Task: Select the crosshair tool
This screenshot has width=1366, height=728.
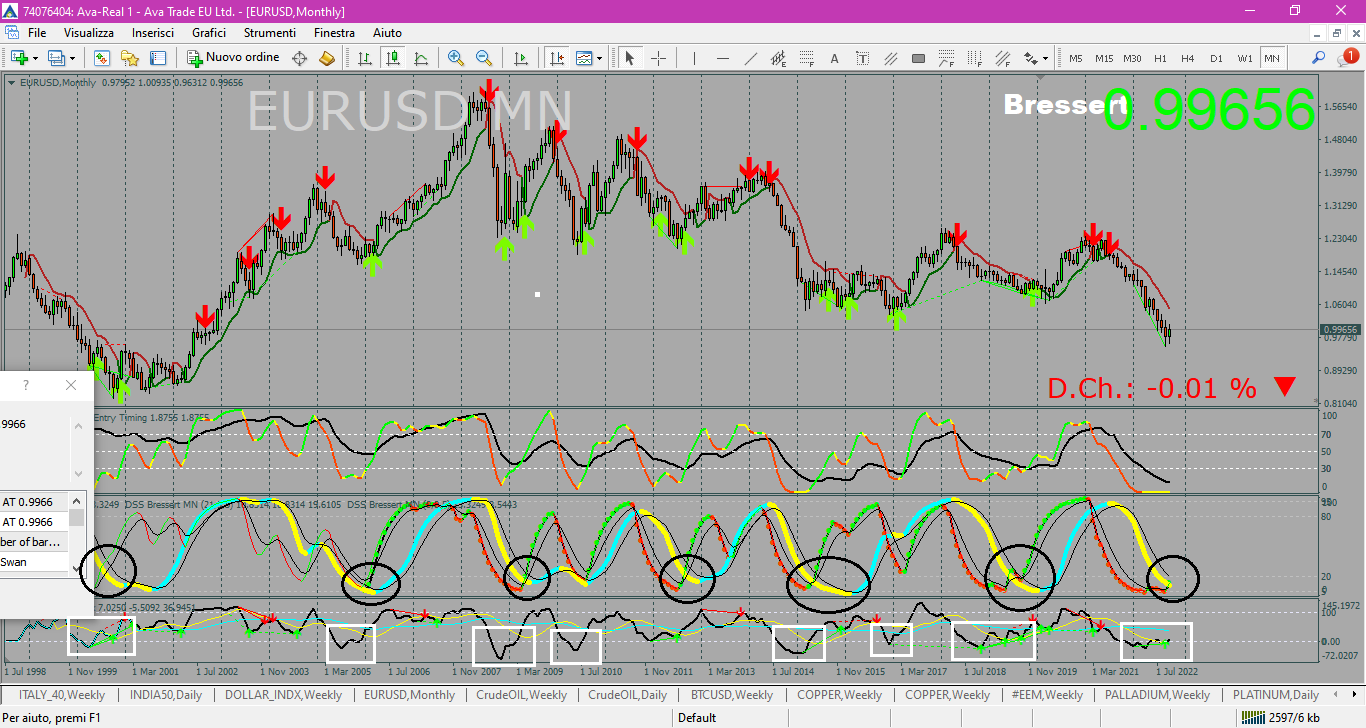Action: [x=658, y=58]
